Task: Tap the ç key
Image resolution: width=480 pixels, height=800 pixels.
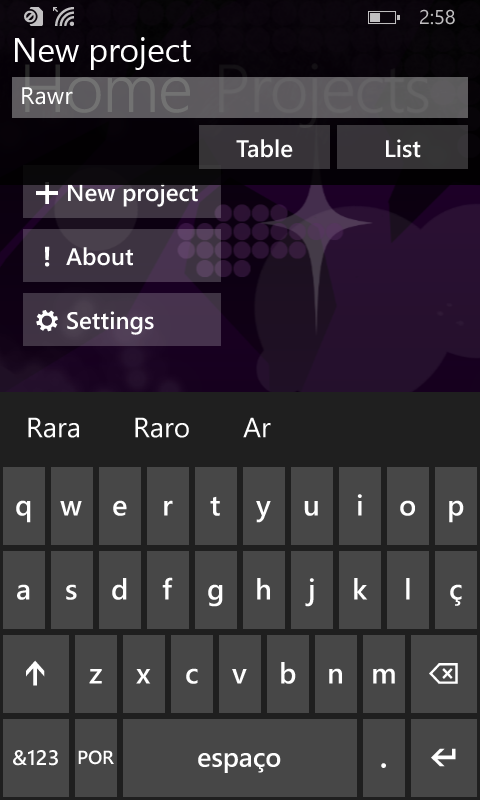Action: 456,590
